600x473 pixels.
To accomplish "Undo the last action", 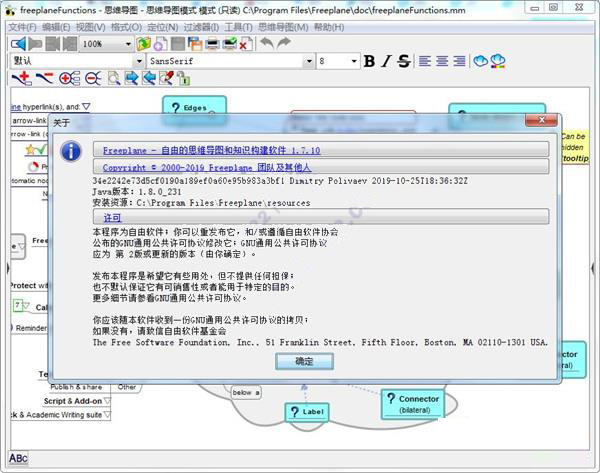I will pos(267,43).
